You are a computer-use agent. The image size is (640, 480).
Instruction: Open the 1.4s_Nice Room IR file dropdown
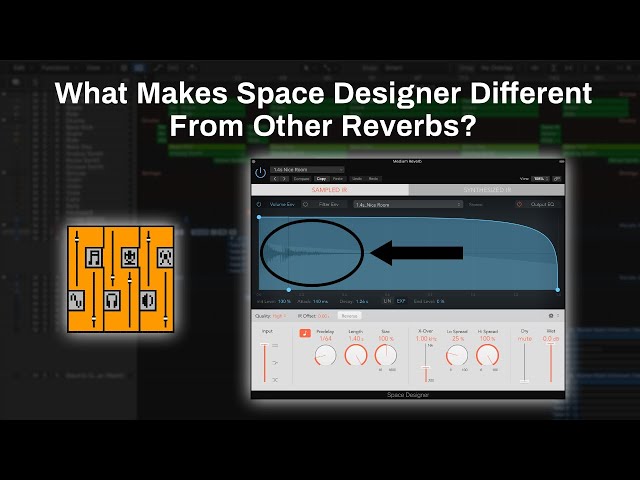pos(408,204)
